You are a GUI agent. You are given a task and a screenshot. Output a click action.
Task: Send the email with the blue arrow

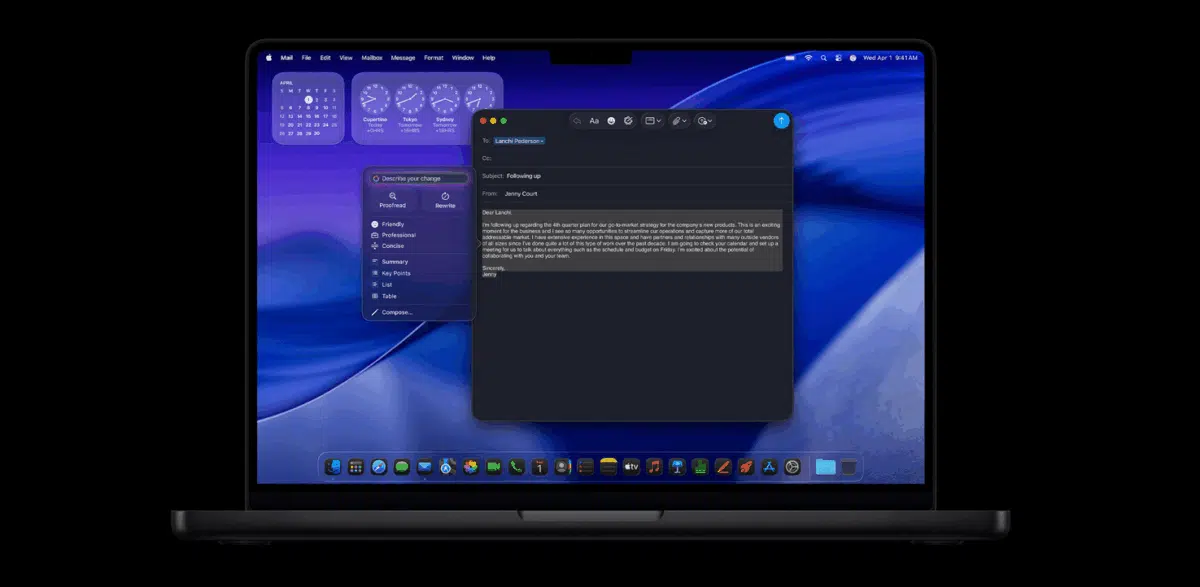(x=781, y=120)
